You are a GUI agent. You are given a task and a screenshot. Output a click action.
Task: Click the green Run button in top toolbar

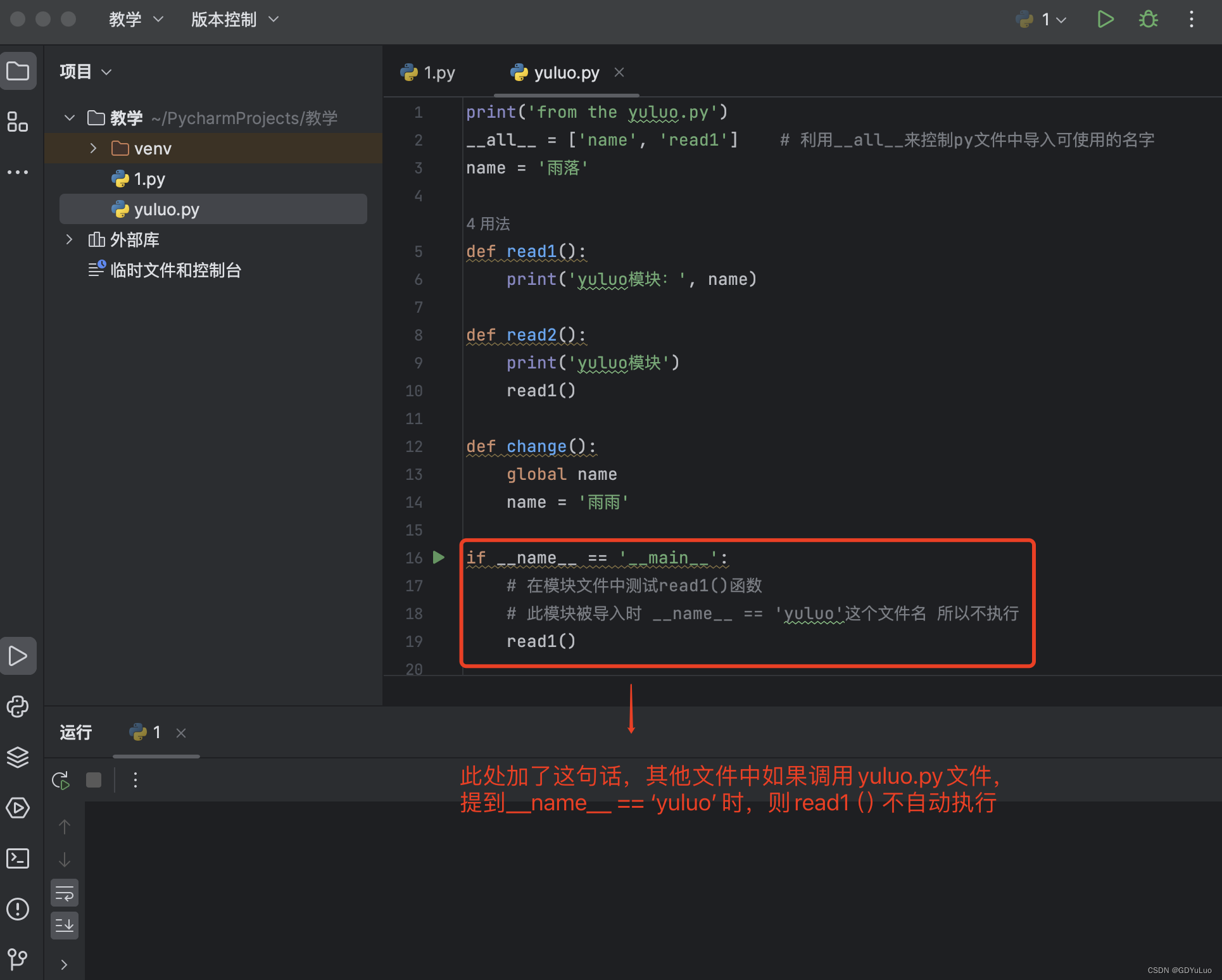[x=1105, y=19]
